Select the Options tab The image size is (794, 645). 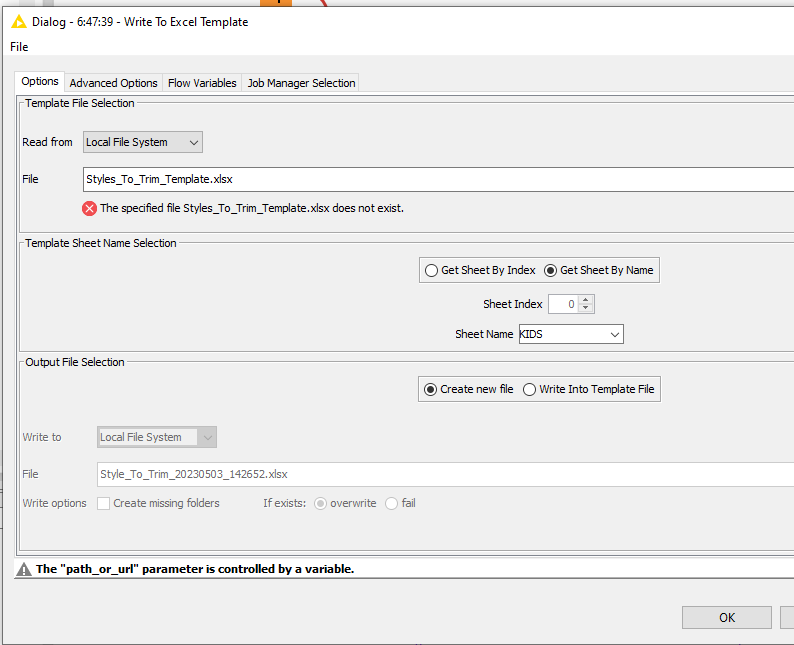point(40,82)
